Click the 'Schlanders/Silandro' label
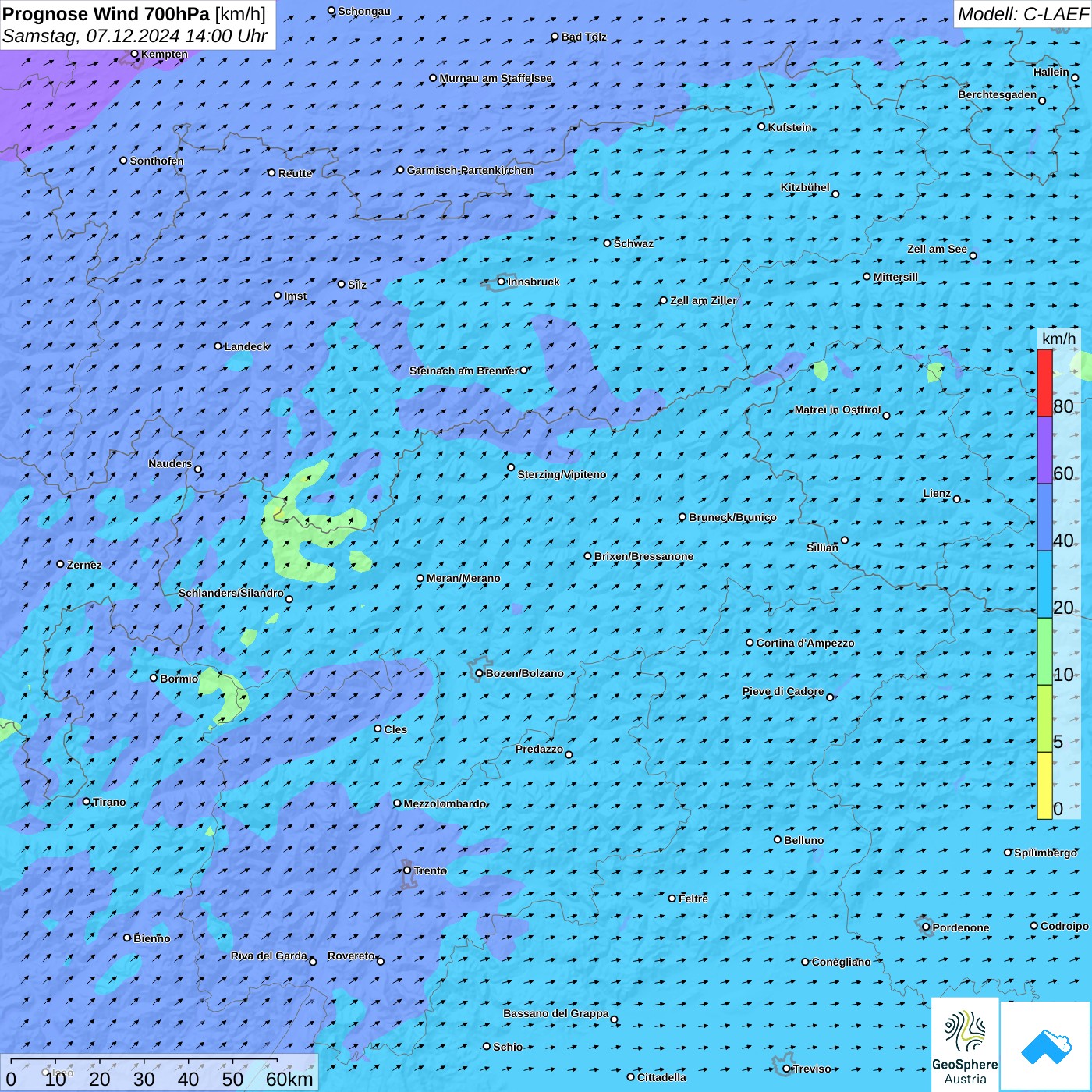The image size is (1092, 1092). coord(231,593)
